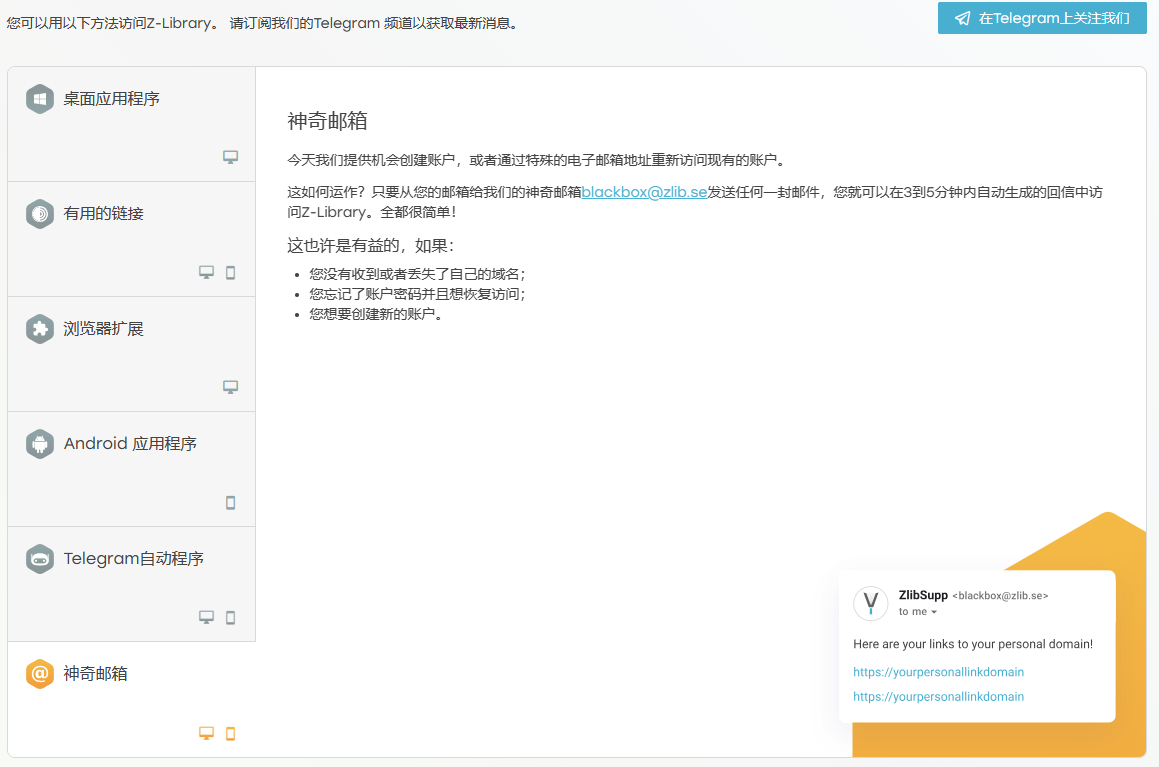Open the second yourpersonallinkdomain link

tap(938, 697)
